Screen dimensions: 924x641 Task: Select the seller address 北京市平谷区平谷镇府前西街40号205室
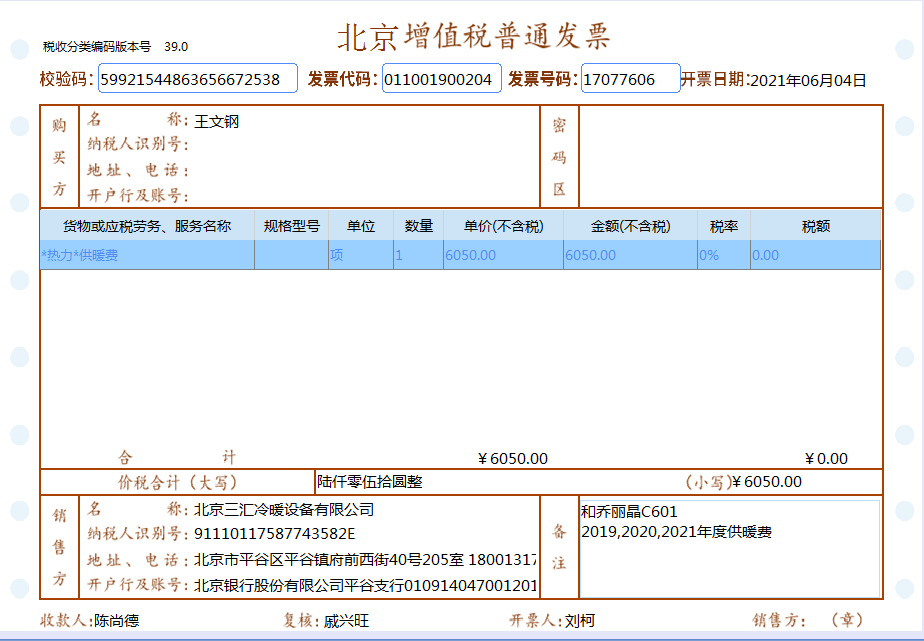[329, 560]
